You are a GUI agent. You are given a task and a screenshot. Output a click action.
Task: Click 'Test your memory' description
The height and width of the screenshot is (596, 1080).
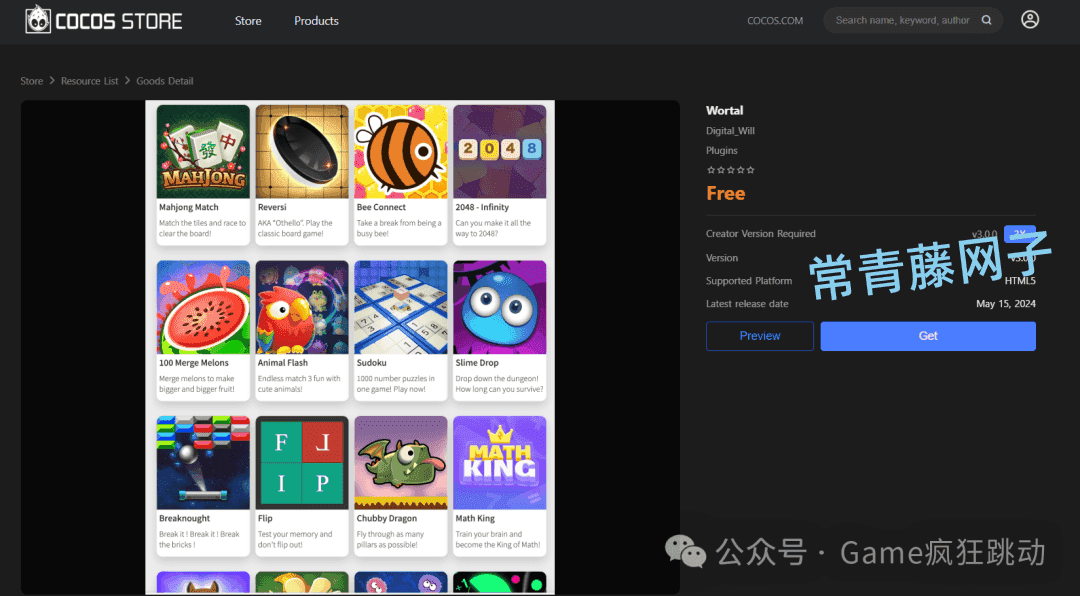pos(295,540)
